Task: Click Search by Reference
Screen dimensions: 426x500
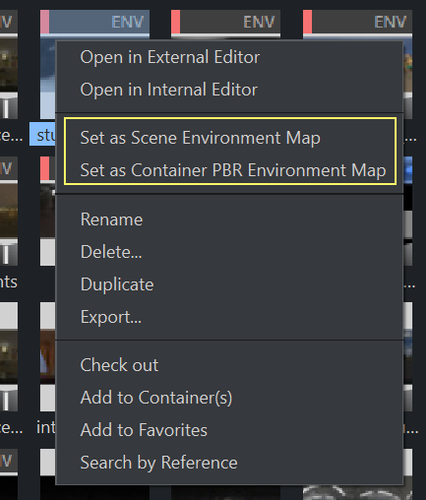Action: (x=229, y=463)
